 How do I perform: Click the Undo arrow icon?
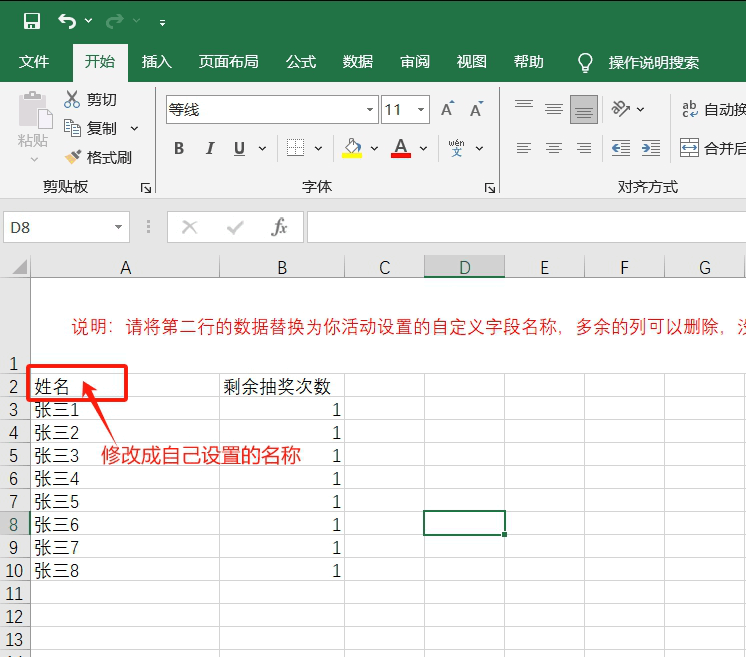[x=67, y=21]
